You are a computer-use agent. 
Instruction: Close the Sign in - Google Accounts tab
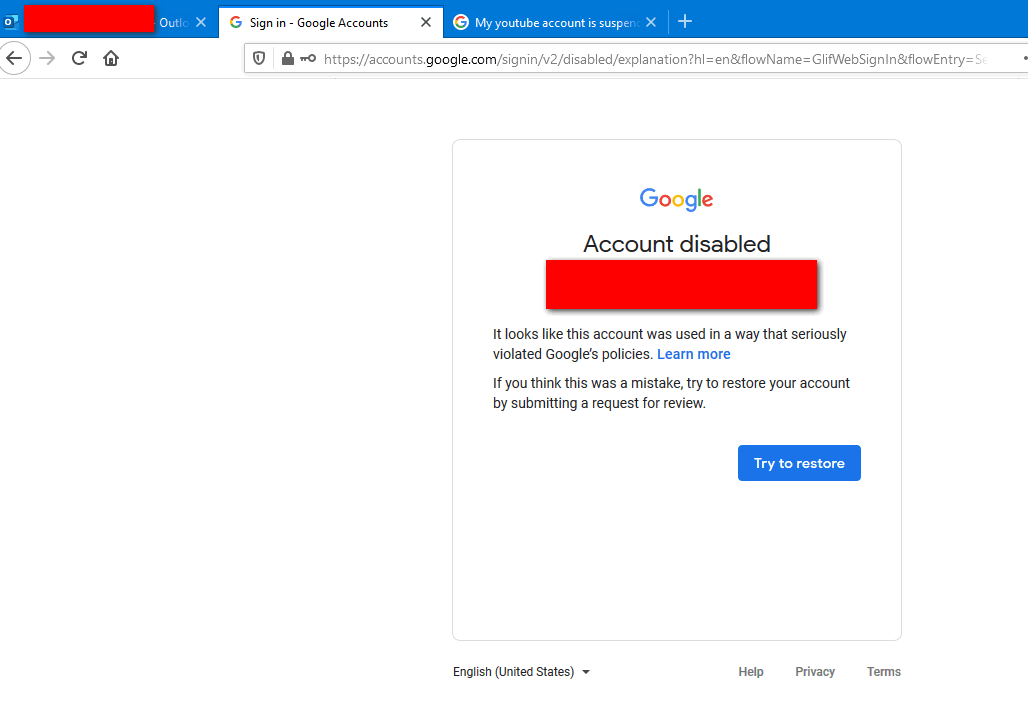click(x=426, y=22)
